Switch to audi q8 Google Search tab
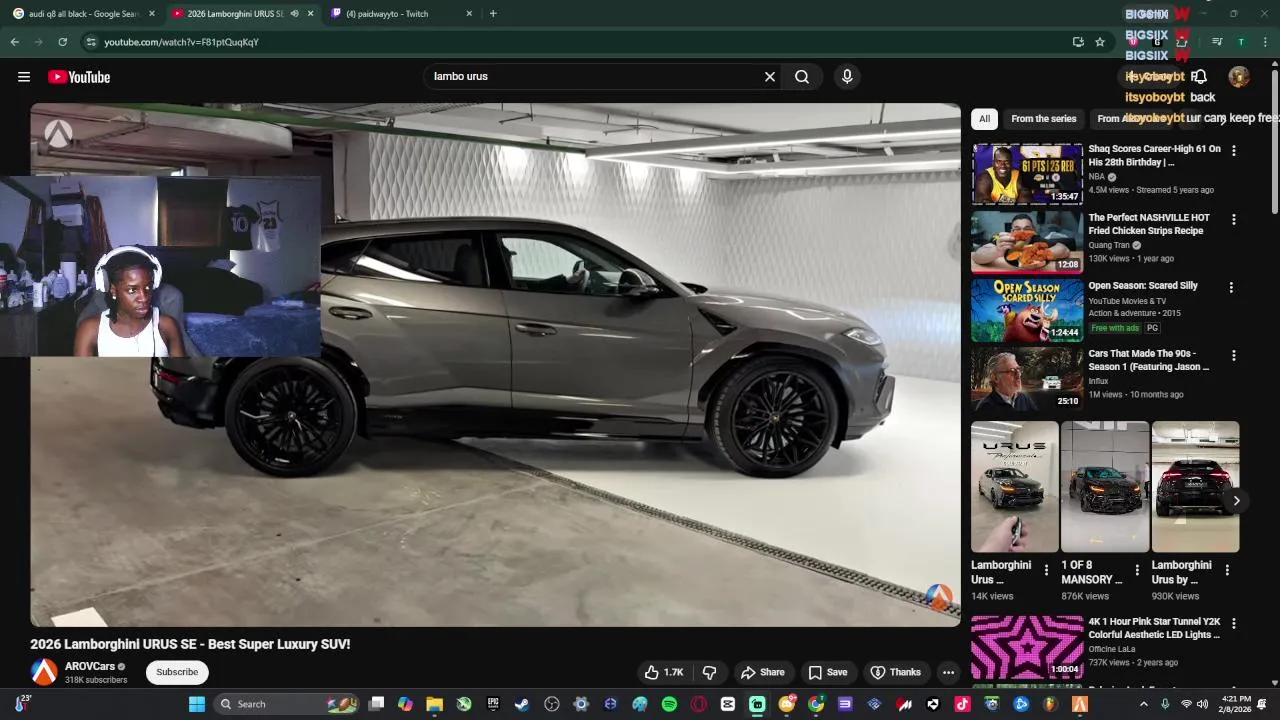Viewport: 1280px width, 720px height. point(82,14)
